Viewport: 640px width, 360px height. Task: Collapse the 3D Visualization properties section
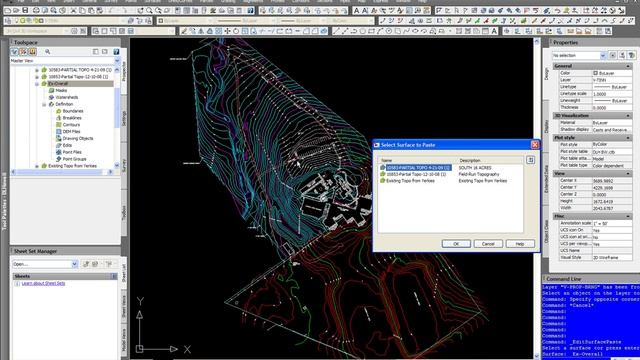pyautogui.click(x=628, y=116)
